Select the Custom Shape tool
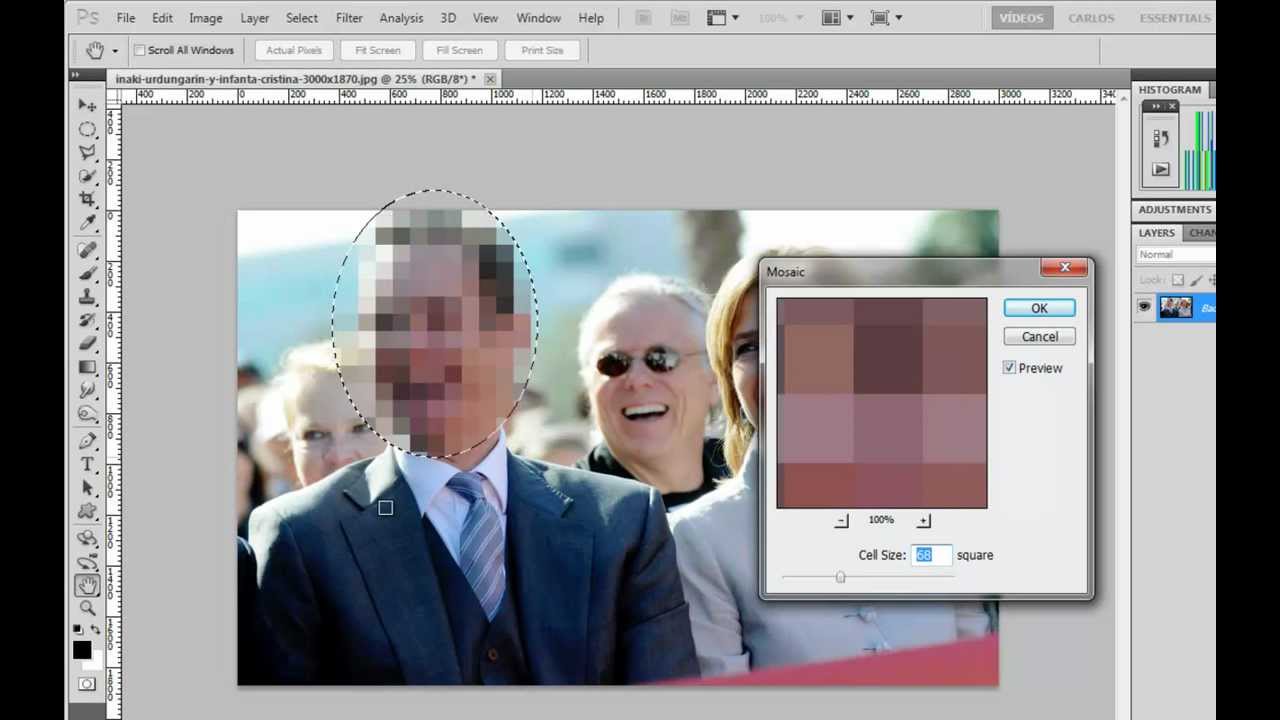This screenshot has height=720, width=1280. point(88,512)
